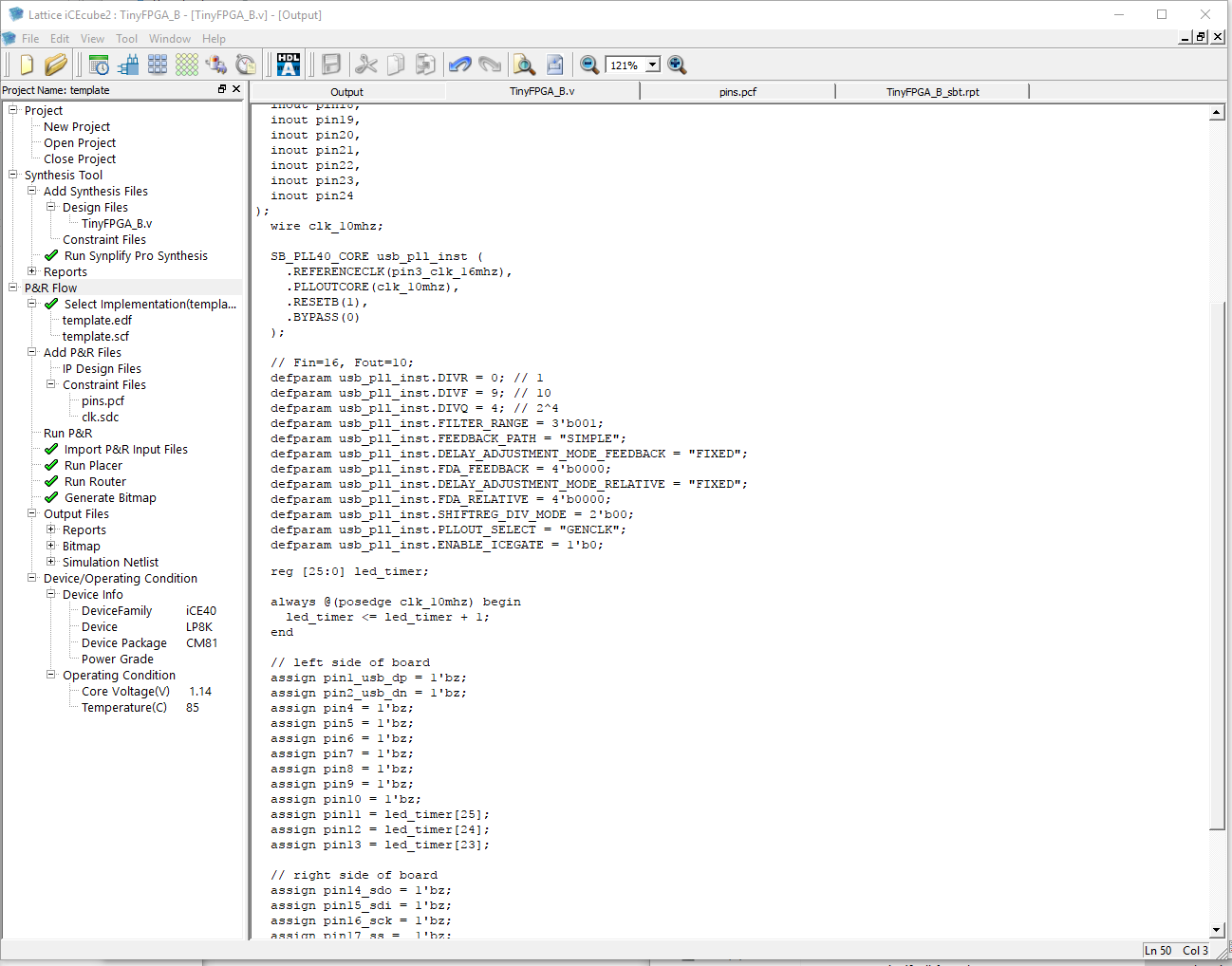Image resolution: width=1232 pixels, height=966 pixels.
Task: Click the editor vertical scrollbar down arrow
Action: point(1217,930)
